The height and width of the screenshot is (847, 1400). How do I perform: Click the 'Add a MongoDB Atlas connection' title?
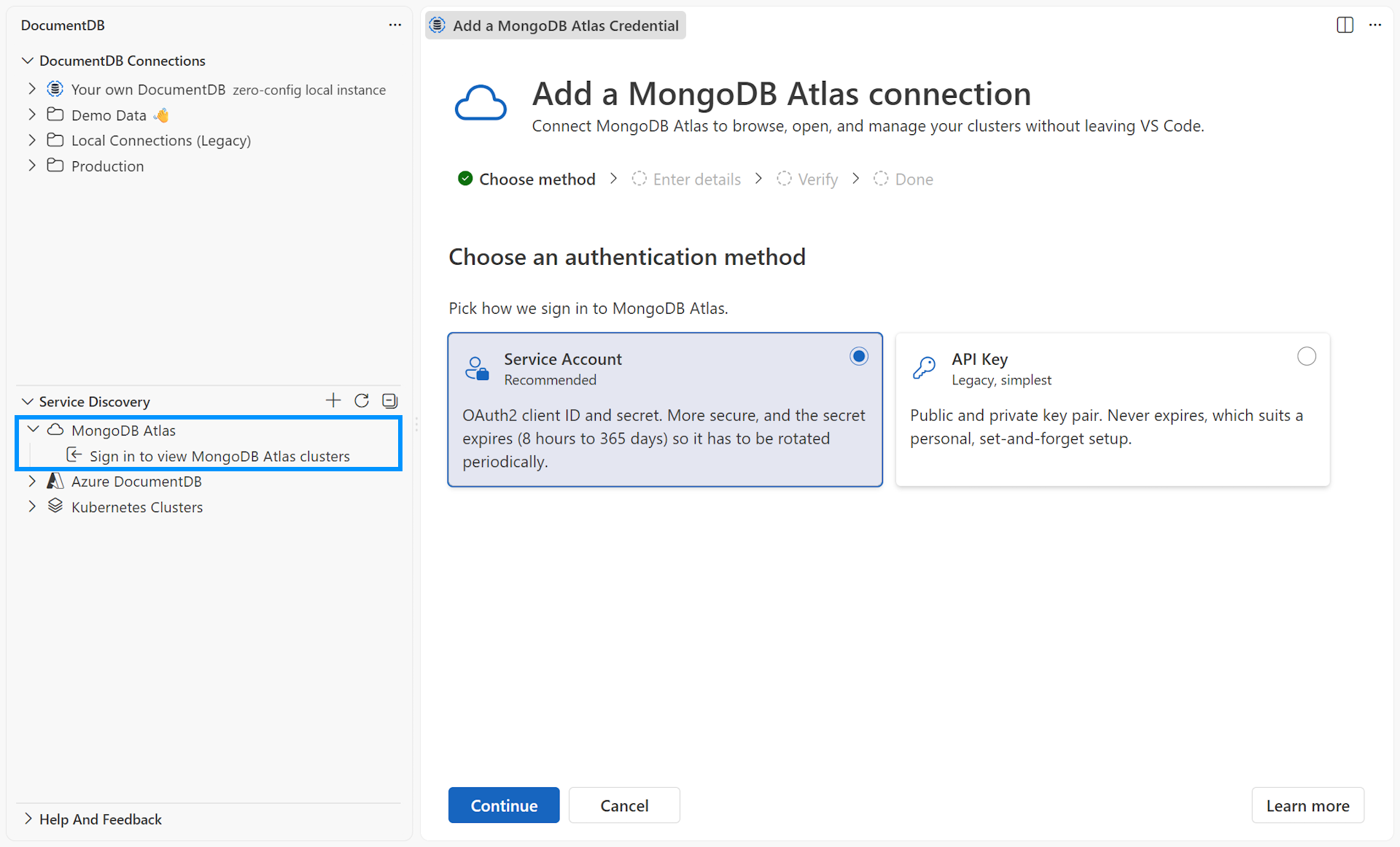coord(782,93)
